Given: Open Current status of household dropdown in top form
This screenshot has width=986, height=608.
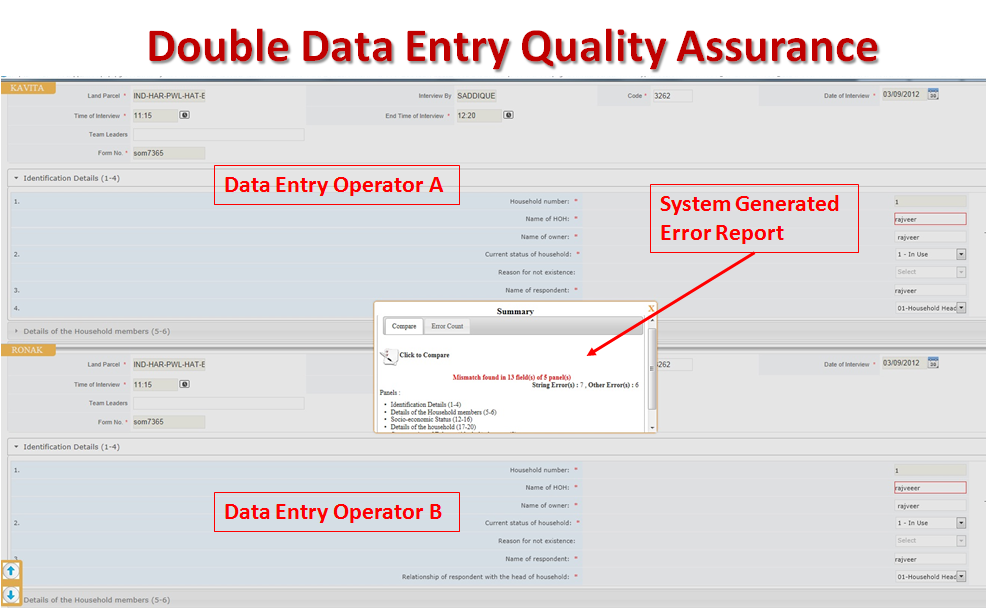Looking at the screenshot, I should click(961, 254).
